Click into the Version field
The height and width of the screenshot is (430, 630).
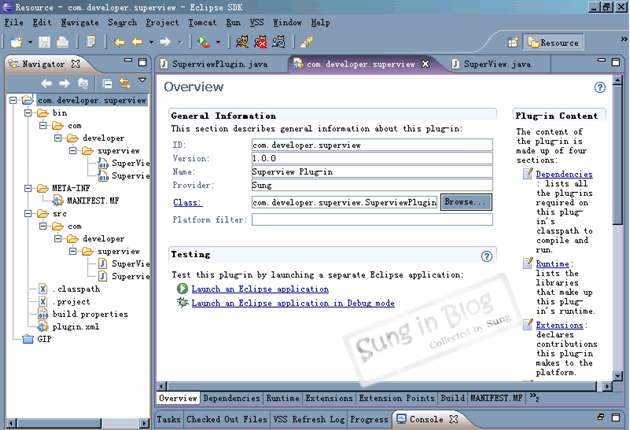coord(372,158)
